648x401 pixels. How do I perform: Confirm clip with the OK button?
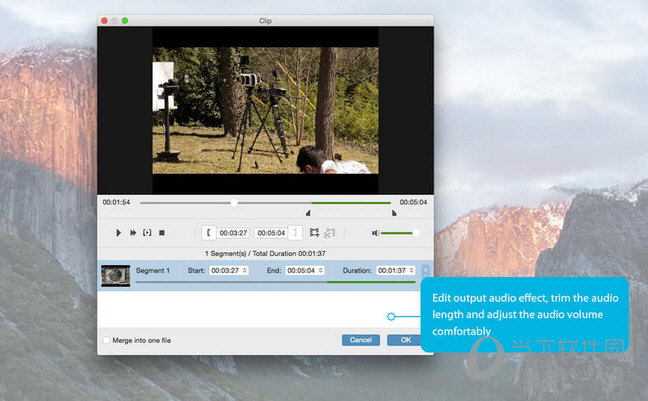pos(405,340)
